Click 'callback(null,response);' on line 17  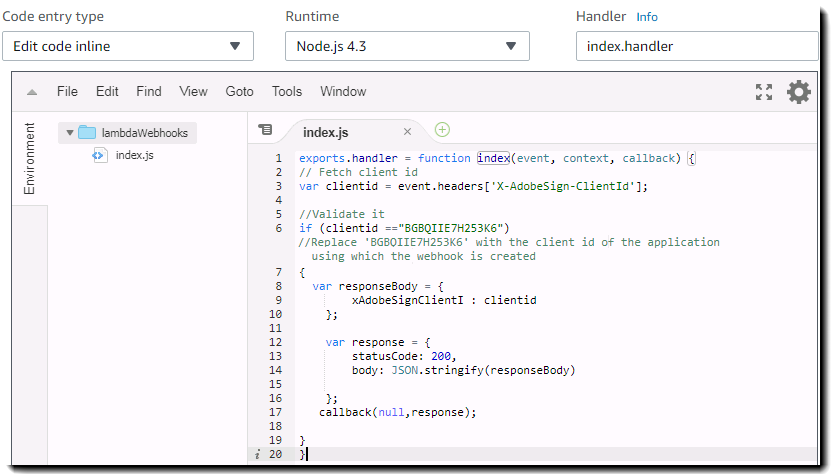point(398,412)
